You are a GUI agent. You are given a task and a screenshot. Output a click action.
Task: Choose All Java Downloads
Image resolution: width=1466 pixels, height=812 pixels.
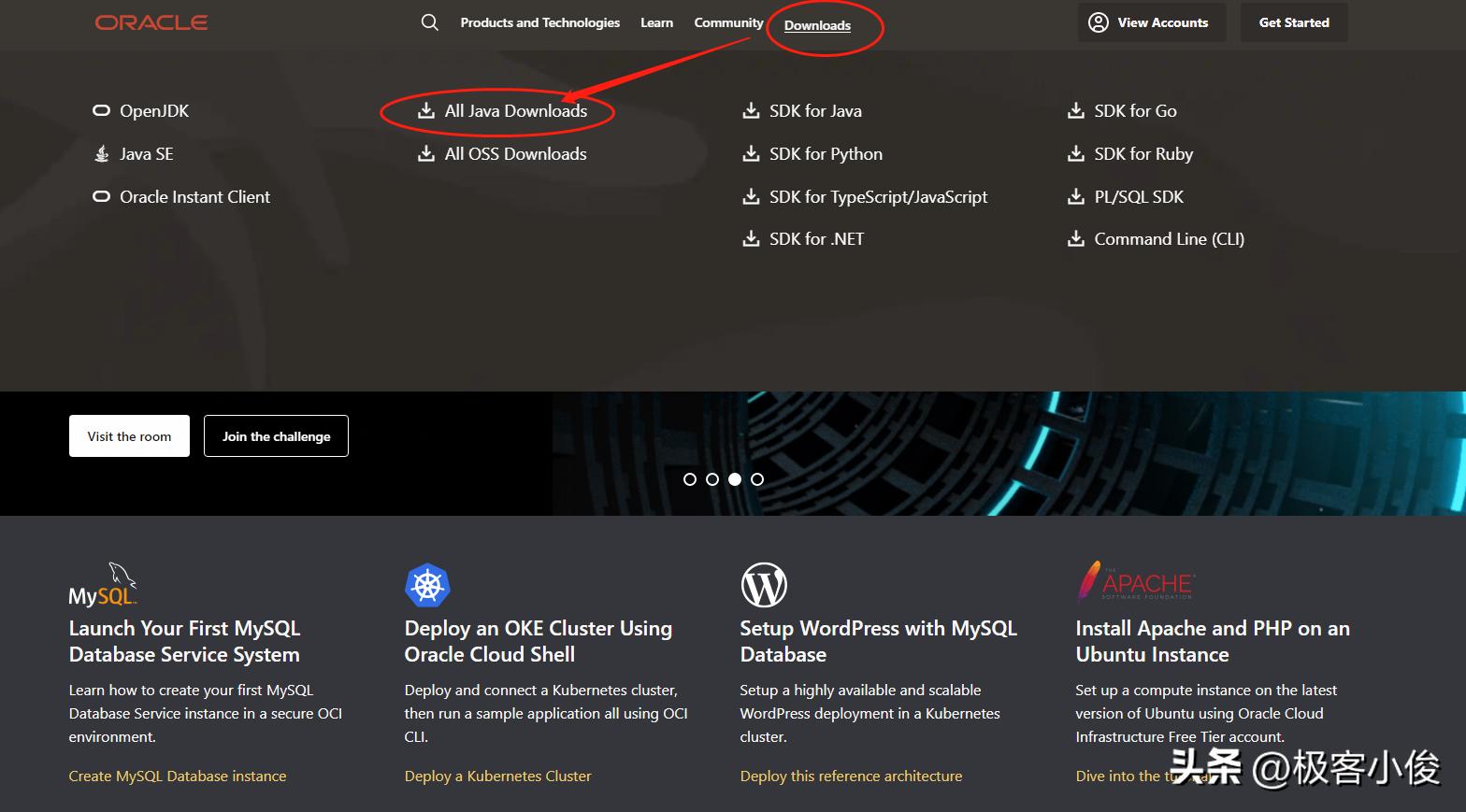(515, 111)
